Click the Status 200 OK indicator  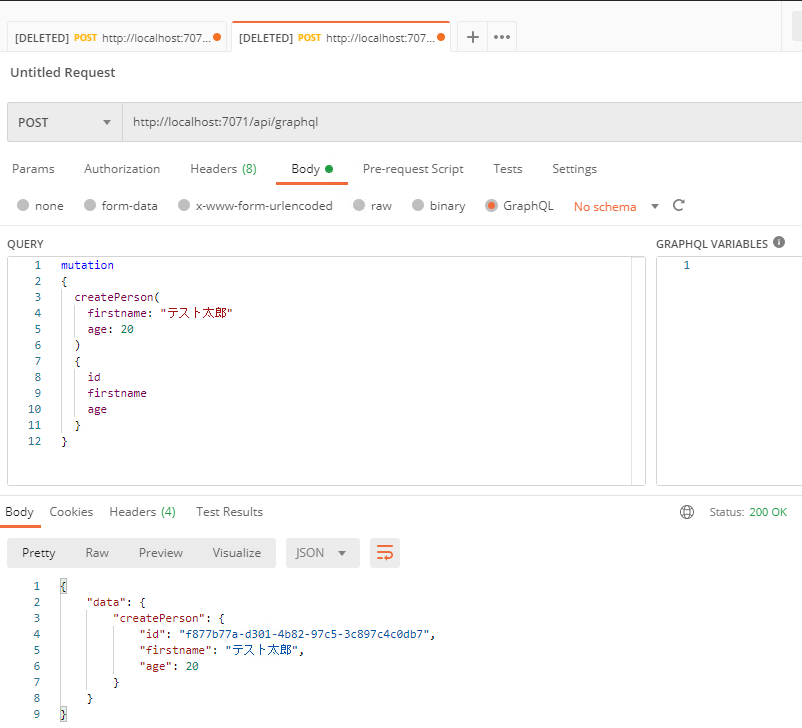pyautogui.click(x=748, y=512)
